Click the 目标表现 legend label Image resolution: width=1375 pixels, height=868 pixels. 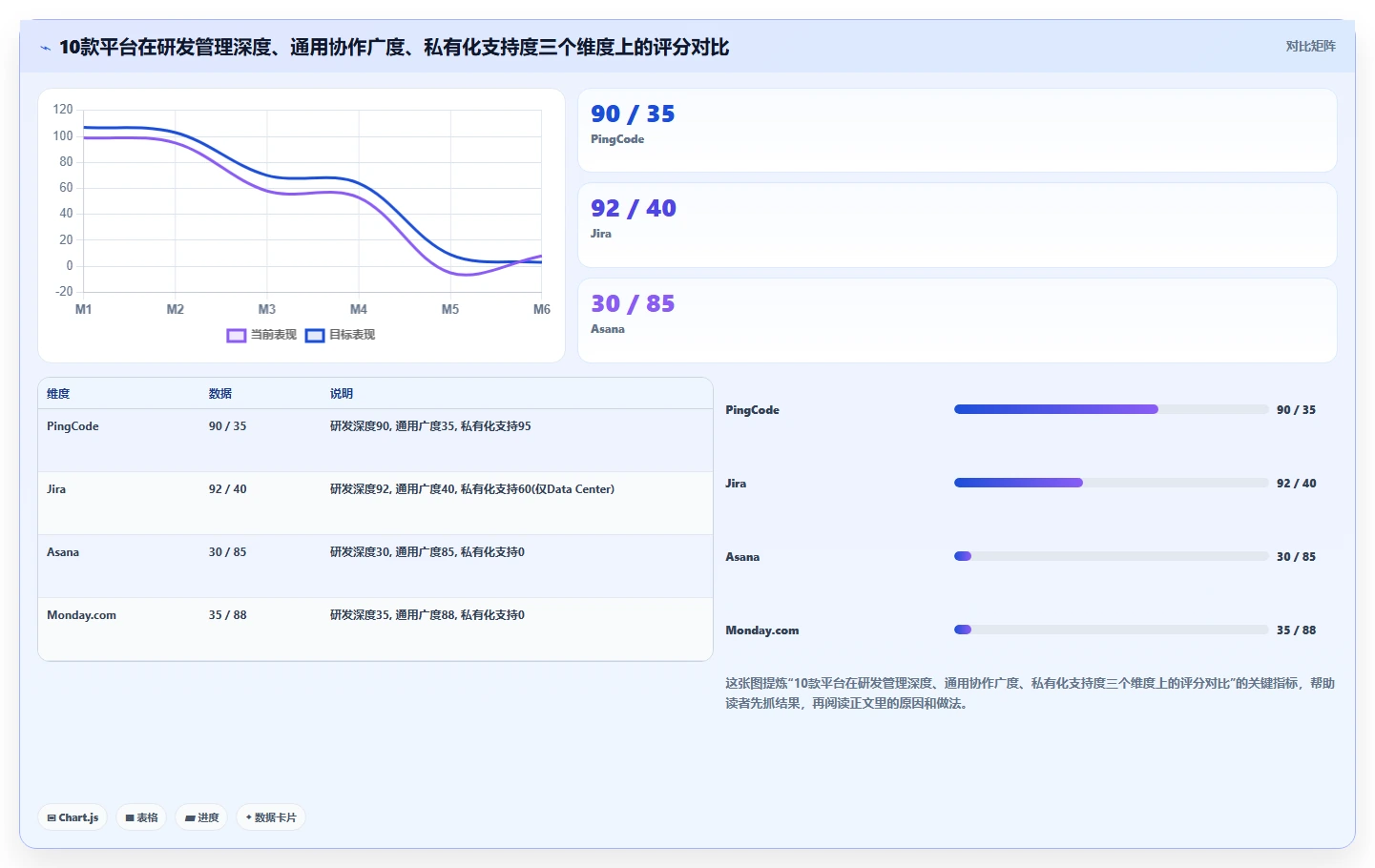pos(352,335)
